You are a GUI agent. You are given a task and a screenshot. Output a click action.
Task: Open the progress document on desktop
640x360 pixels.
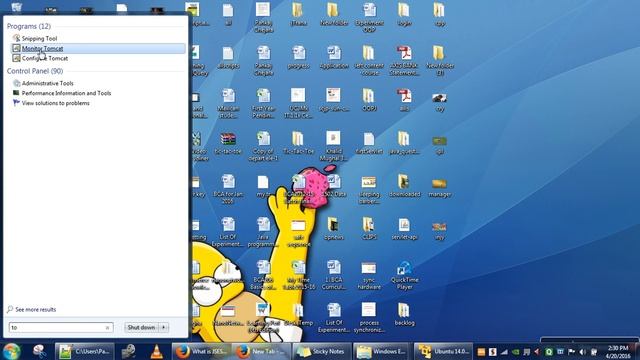tap(298, 58)
